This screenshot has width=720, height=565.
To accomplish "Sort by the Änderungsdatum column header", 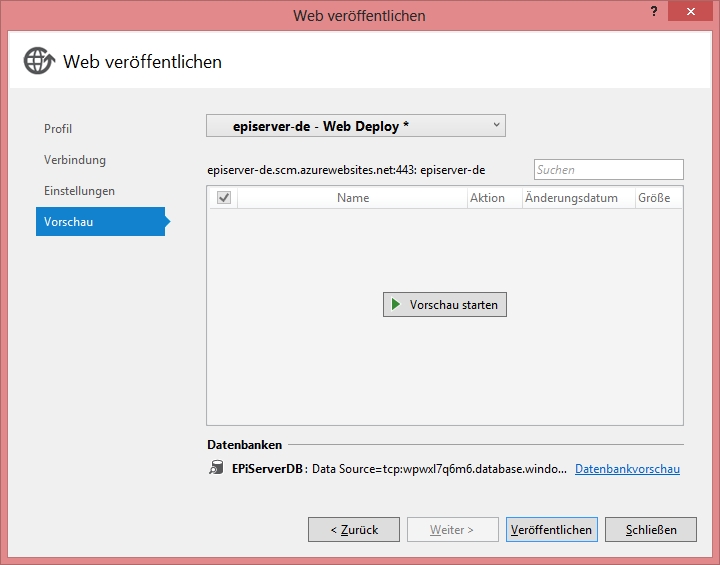I will pyautogui.click(x=571, y=198).
